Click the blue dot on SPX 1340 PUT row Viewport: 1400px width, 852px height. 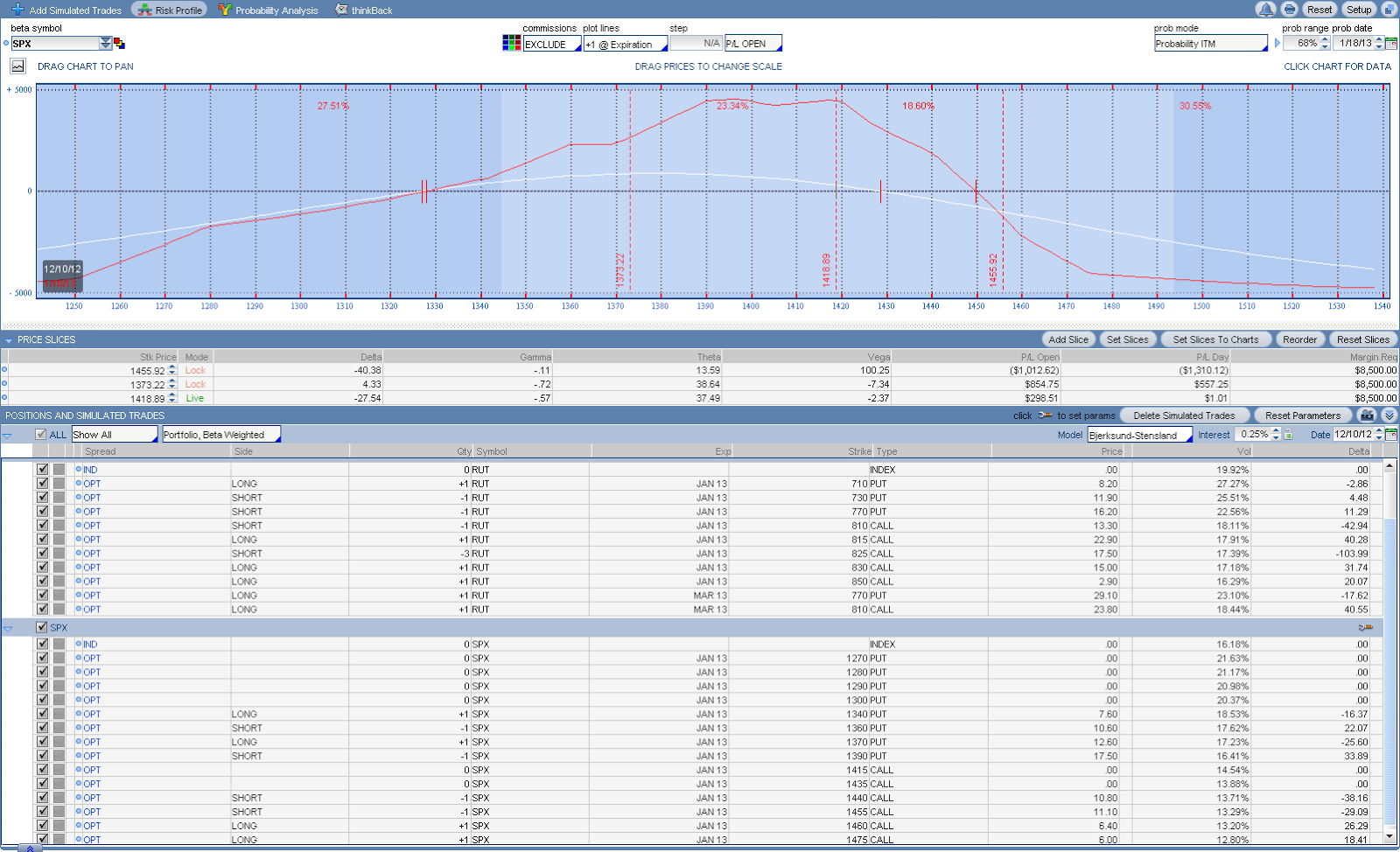79,714
